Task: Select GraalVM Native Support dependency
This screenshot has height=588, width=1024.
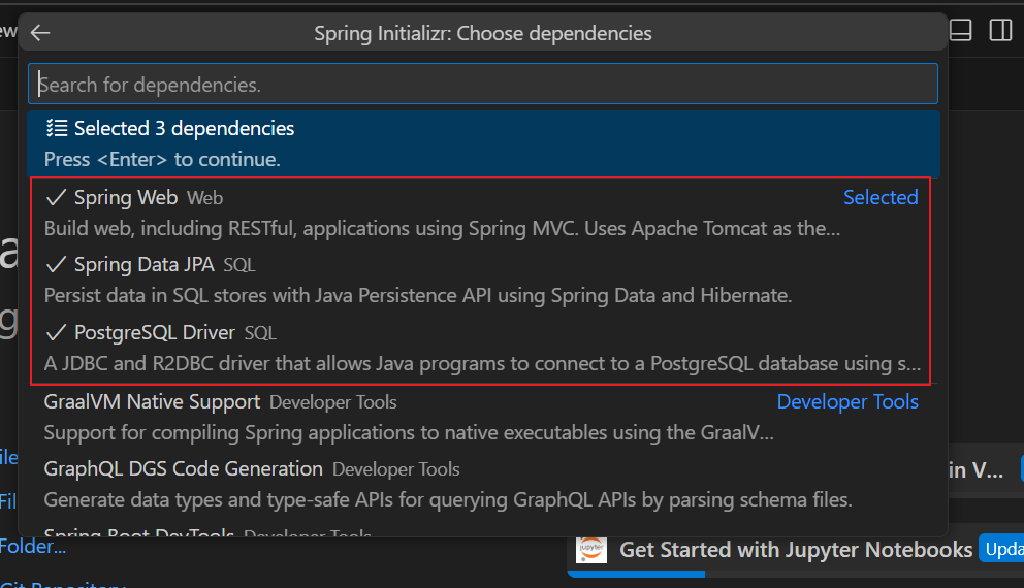Action: [151, 401]
